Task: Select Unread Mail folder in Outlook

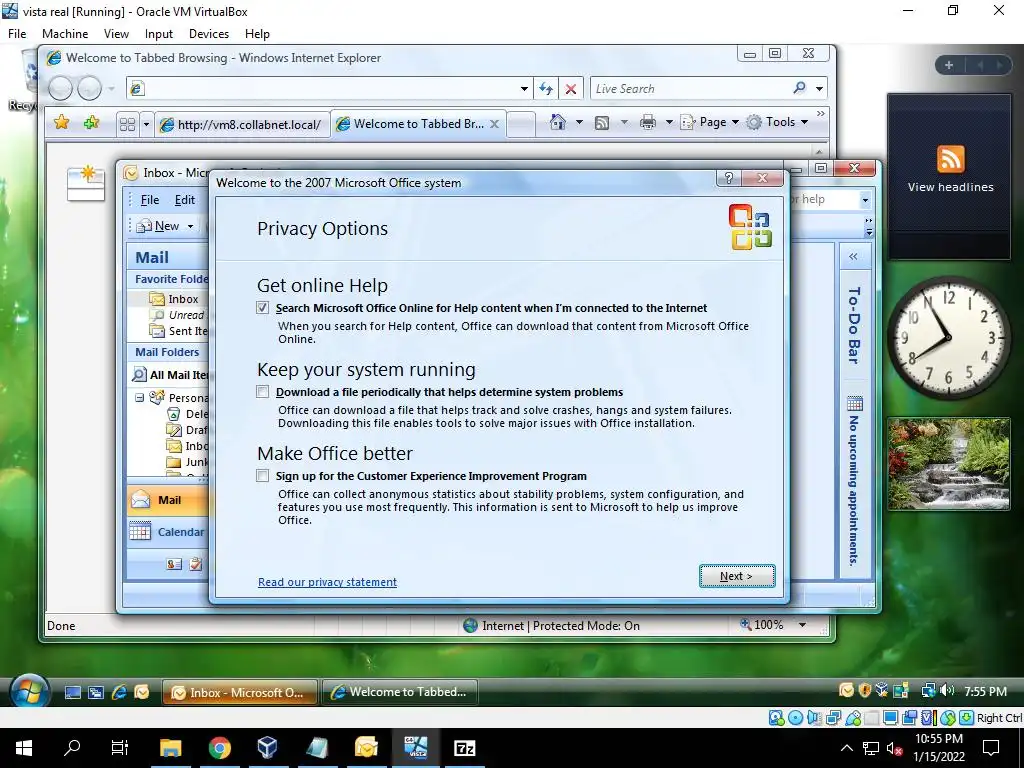Action: (176, 315)
